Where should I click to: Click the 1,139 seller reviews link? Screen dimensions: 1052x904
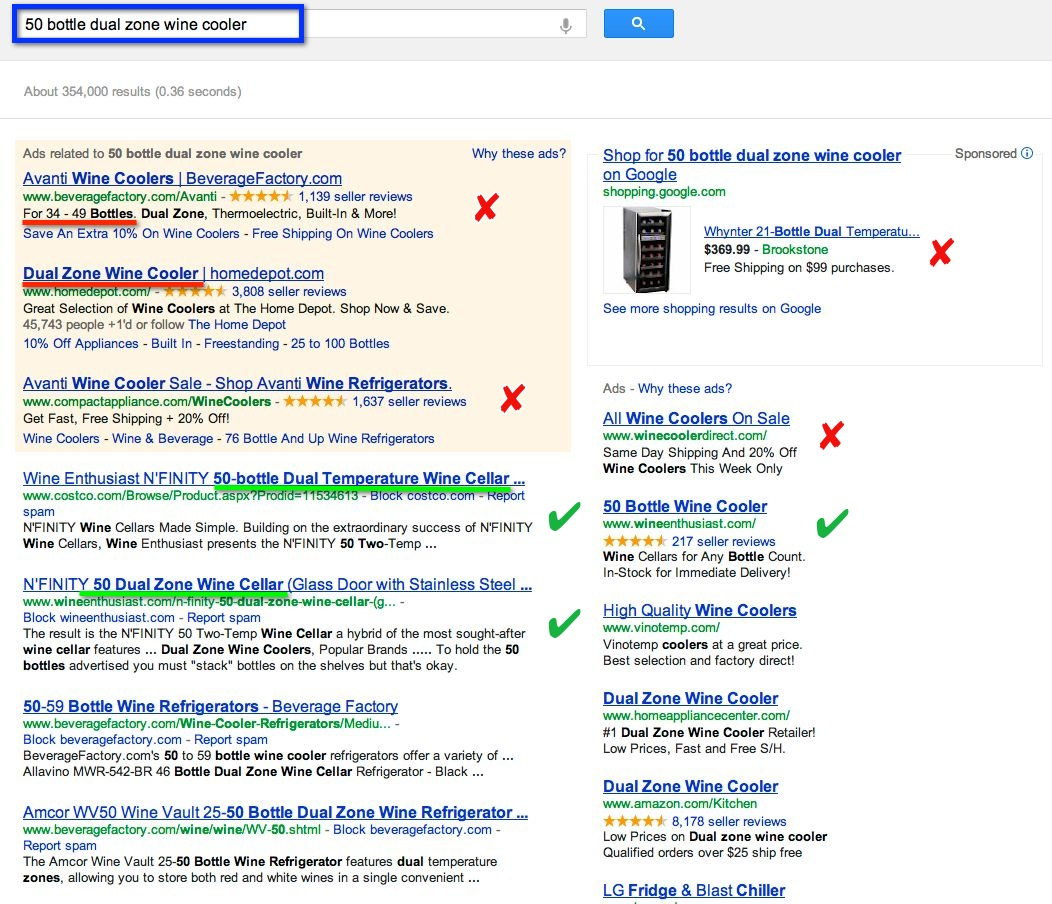coord(355,197)
